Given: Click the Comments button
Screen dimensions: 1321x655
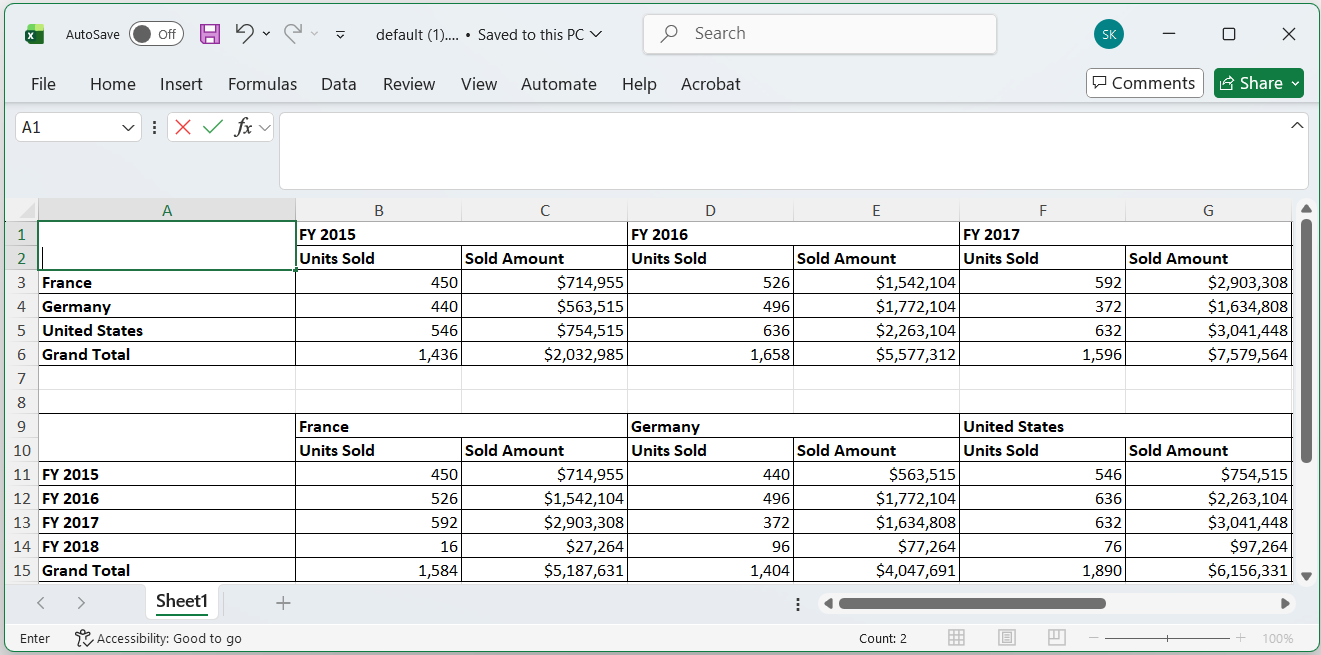Looking at the screenshot, I should (1144, 83).
